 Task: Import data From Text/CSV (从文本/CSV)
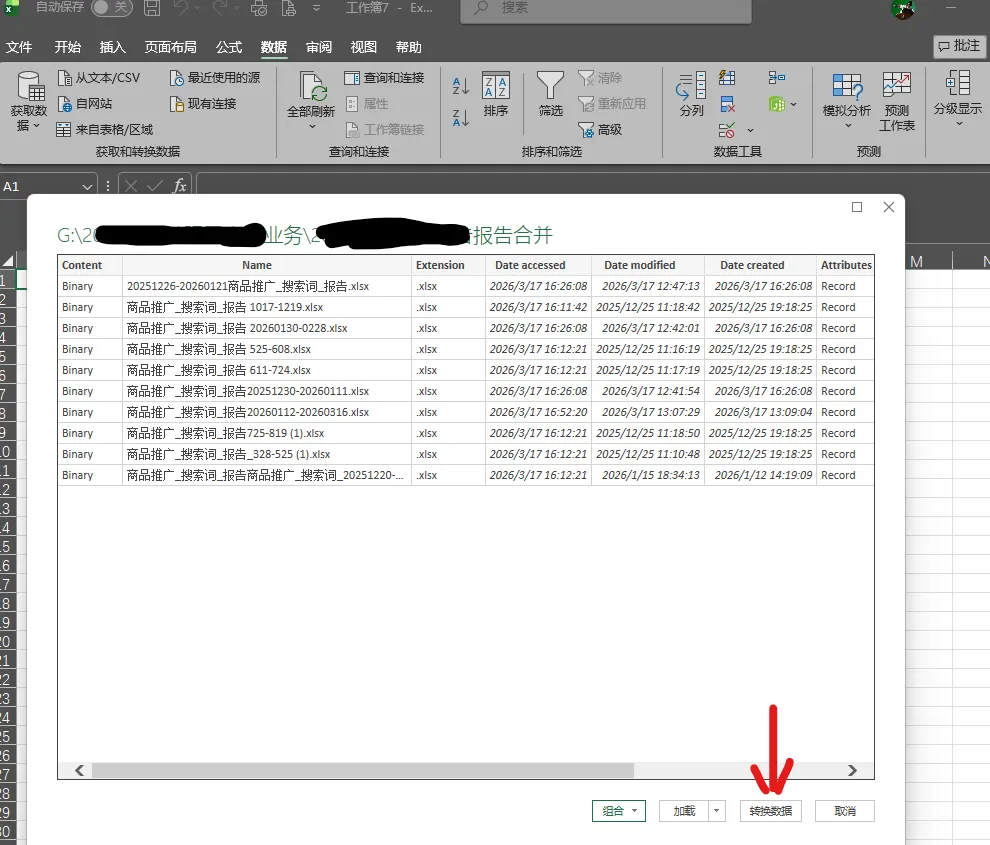coord(98,78)
